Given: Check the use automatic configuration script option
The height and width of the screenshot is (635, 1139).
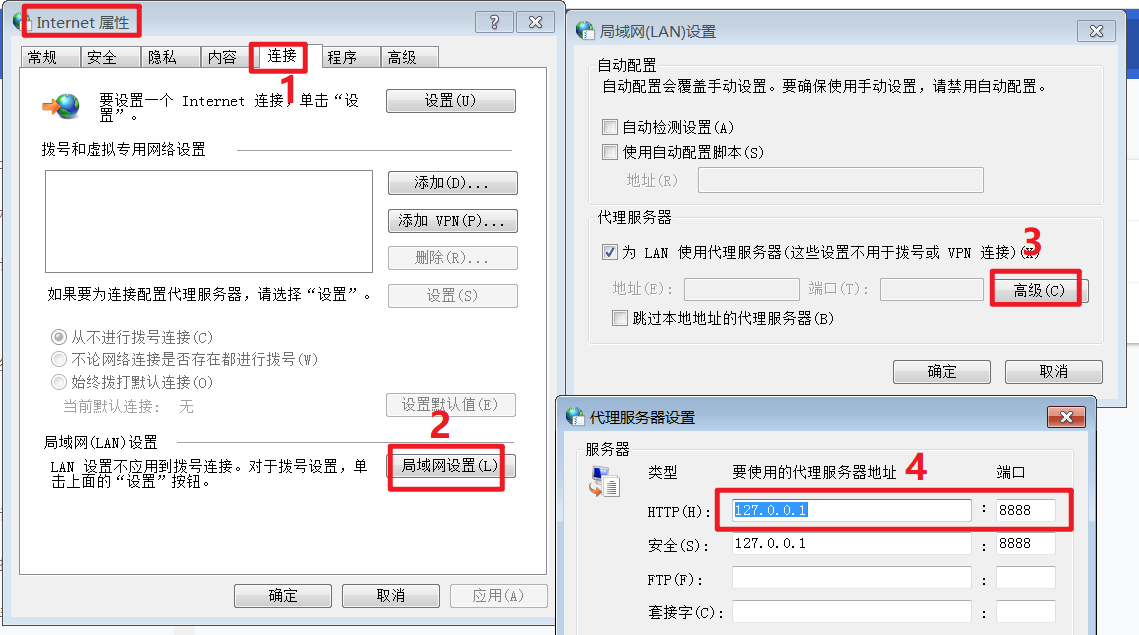Looking at the screenshot, I should pos(610,152).
